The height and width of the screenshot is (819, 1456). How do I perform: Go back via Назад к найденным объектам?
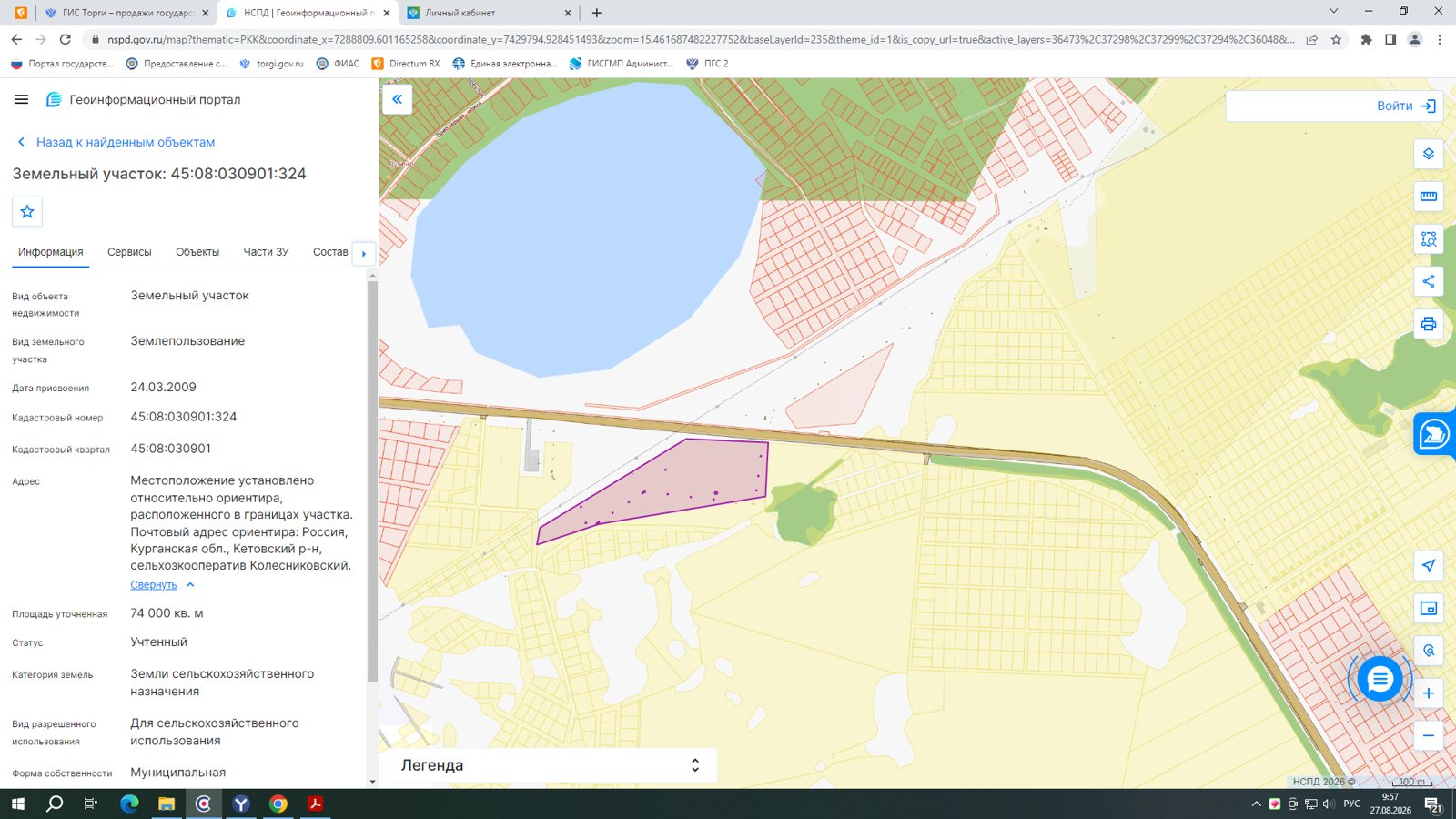coord(116,142)
